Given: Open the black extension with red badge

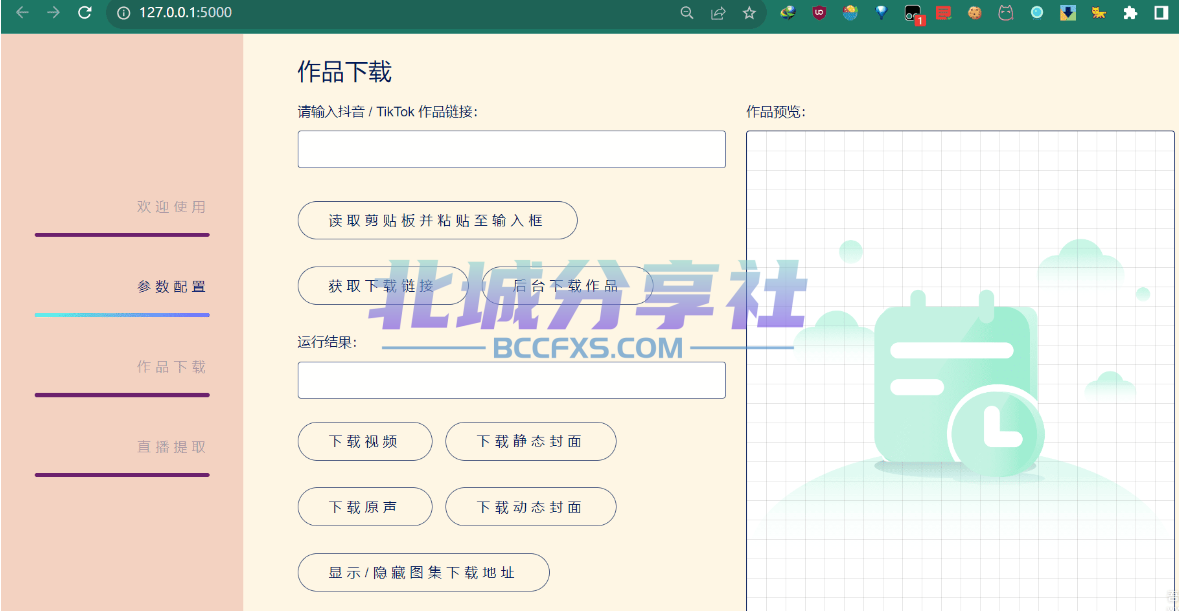Looking at the screenshot, I should 913,14.
